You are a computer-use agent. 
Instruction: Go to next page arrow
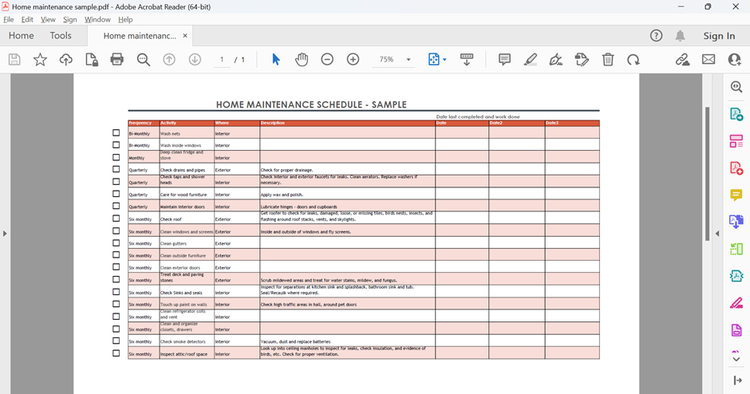click(195, 59)
